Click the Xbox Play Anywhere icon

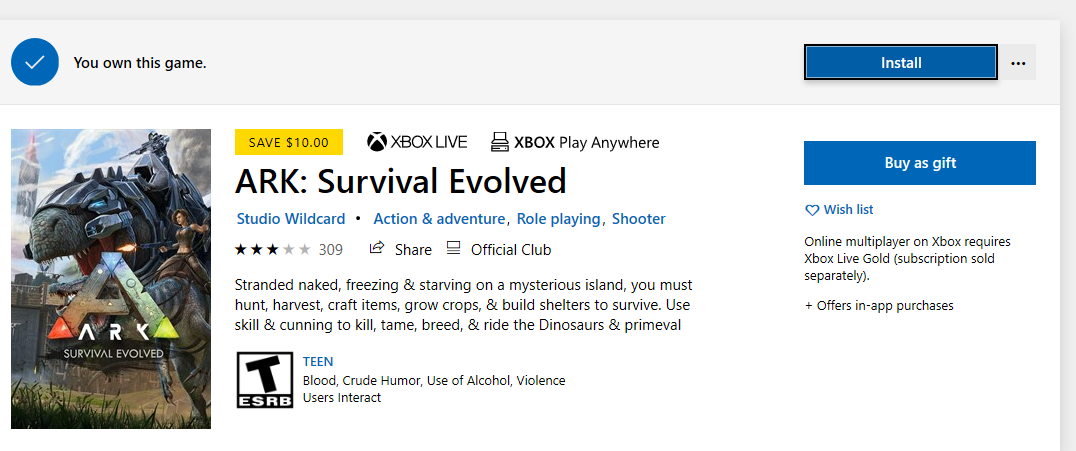point(500,142)
